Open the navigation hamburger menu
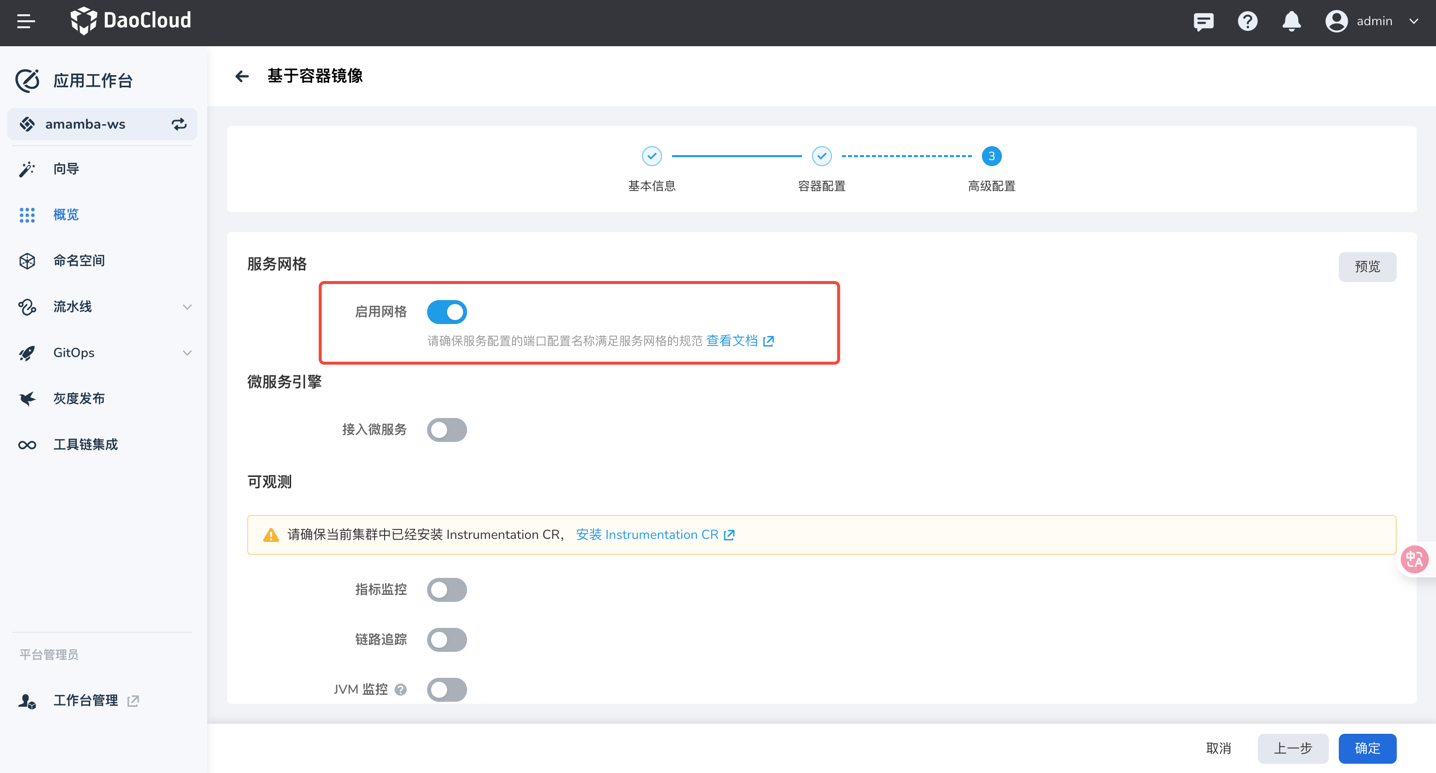 pyautogui.click(x=25, y=20)
